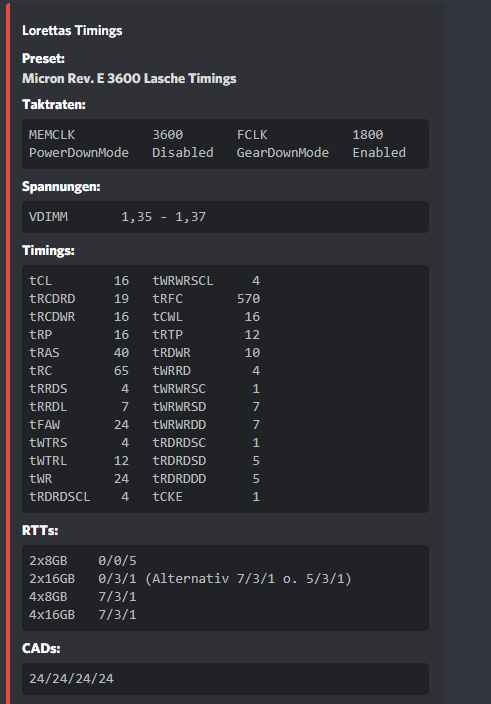Click the PowerDownMode Disabled entry
This screenshot has width=491, height=704.
pos(121,153)
